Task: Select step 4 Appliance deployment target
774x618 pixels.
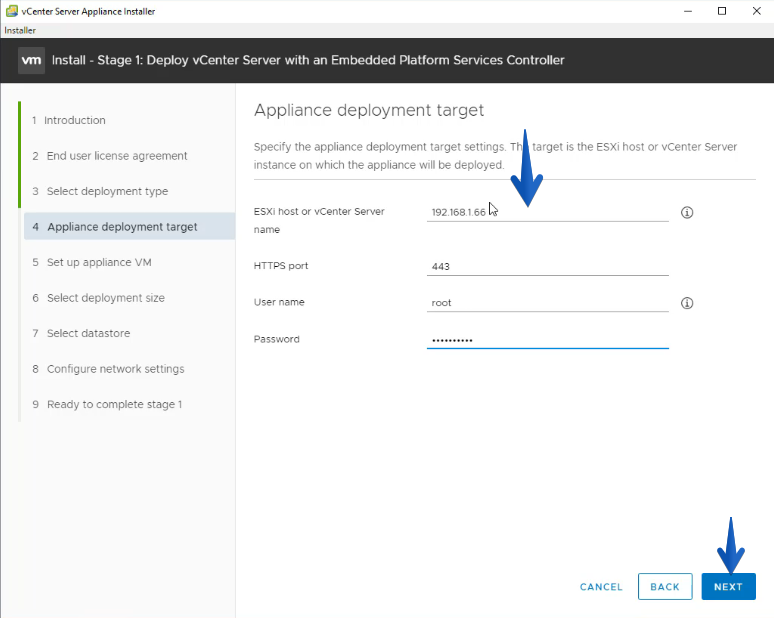Action: pyautogui.click(x=129, y=227)
